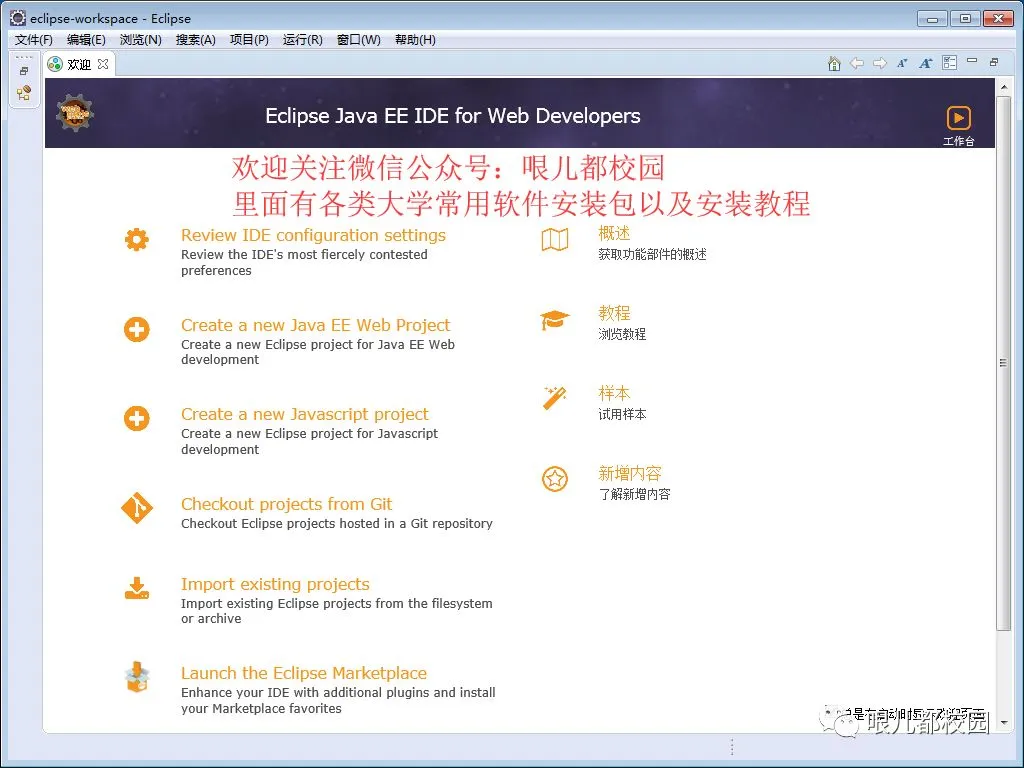Click the vertical scrollbar thumb
The width and height of the screenshot is (1024, 768).
click(x=1004, y=363)
